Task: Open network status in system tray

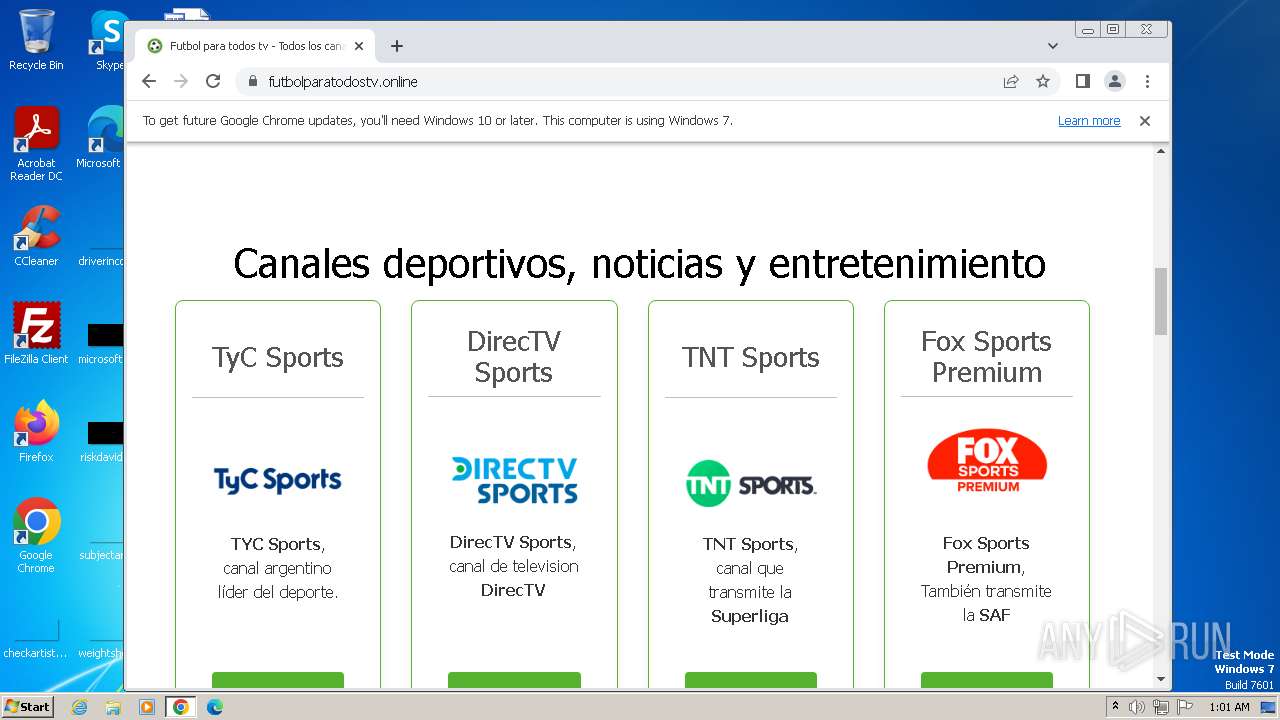Action: point(1161,707)
